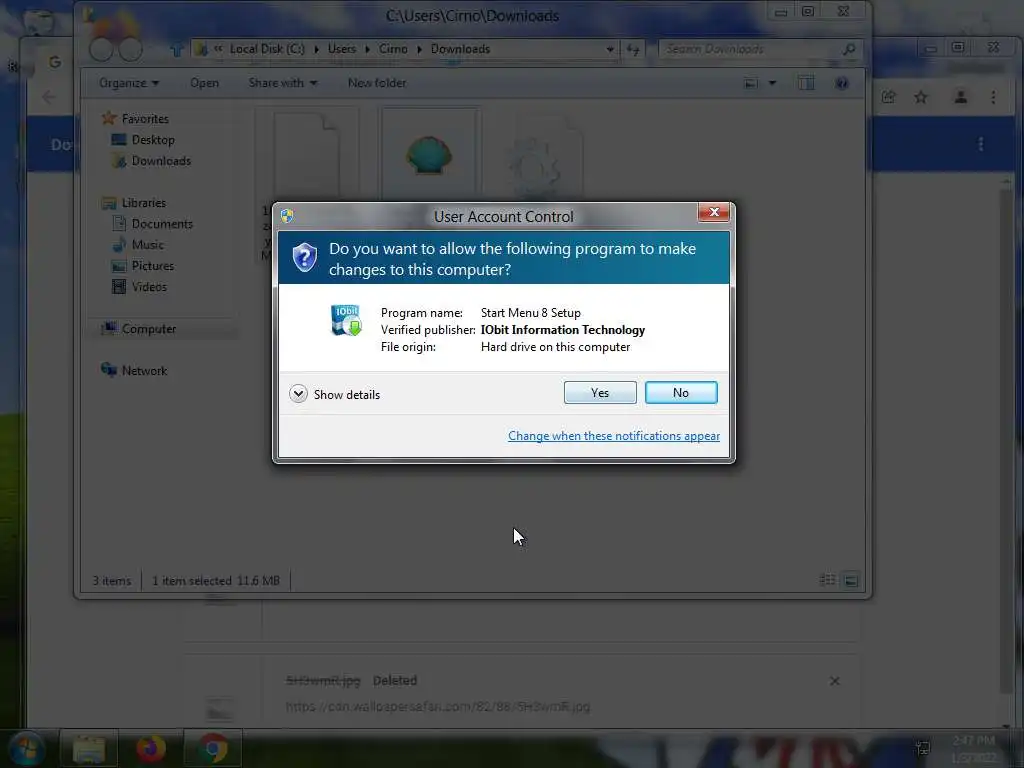This screenshot has height=768, width=1024.
Task: Click the IObit installer program icon
Action: [346, 321]
